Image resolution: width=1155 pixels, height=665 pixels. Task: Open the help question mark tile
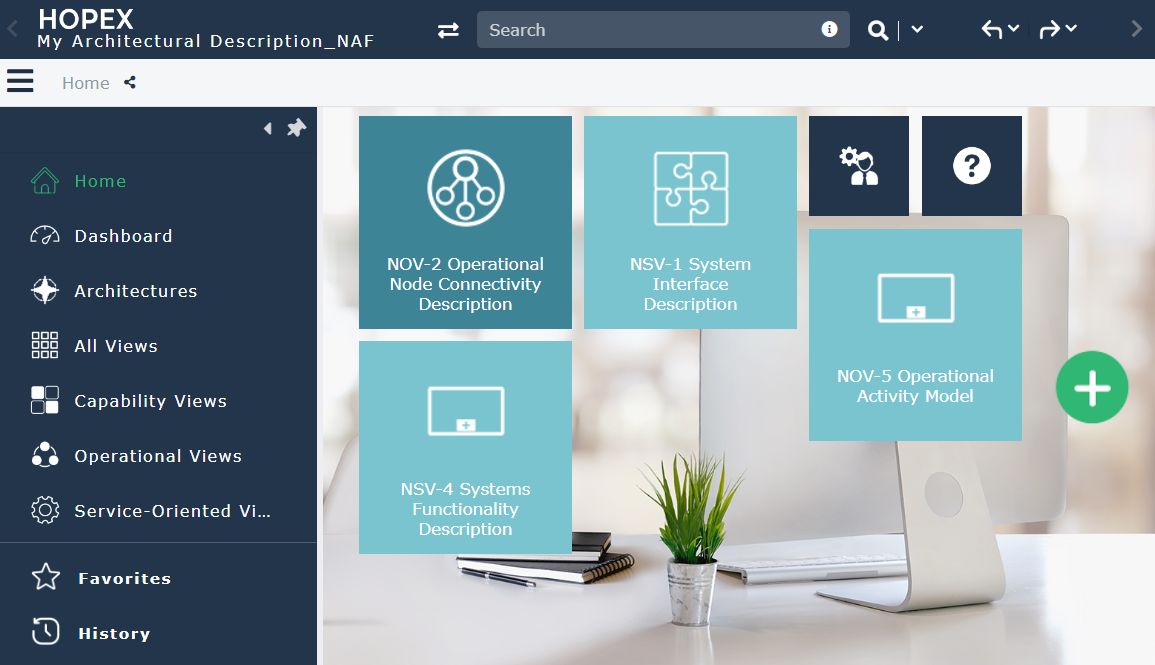tap(971, 166)
